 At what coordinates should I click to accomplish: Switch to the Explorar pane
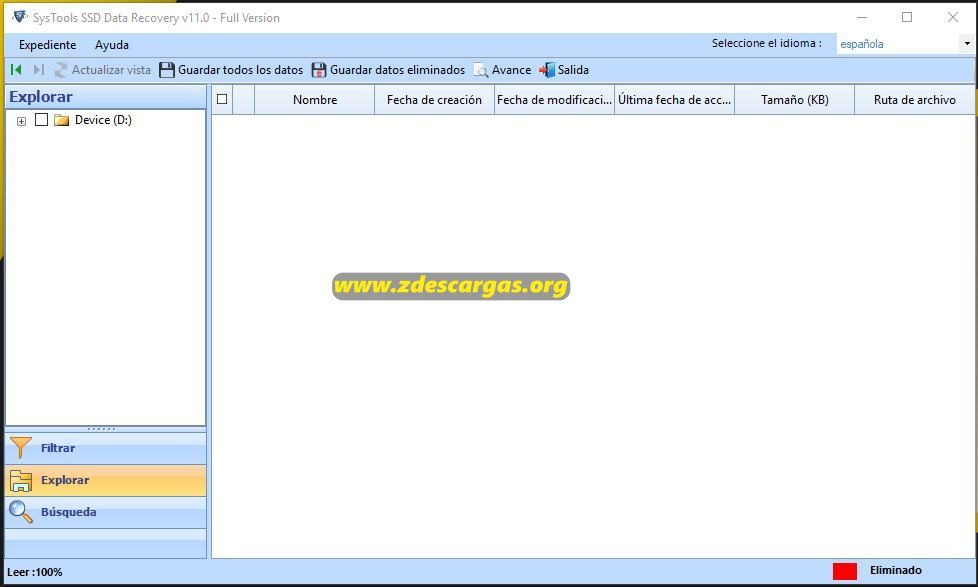coord(105,480)
